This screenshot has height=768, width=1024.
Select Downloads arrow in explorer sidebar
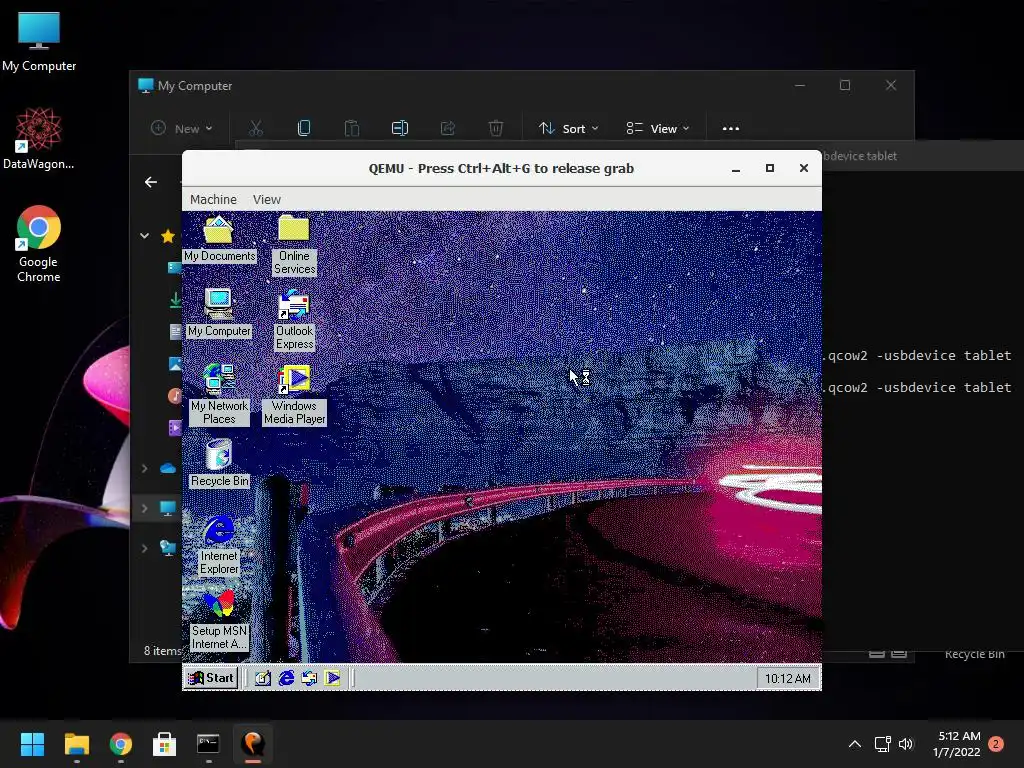coord(175,300)
